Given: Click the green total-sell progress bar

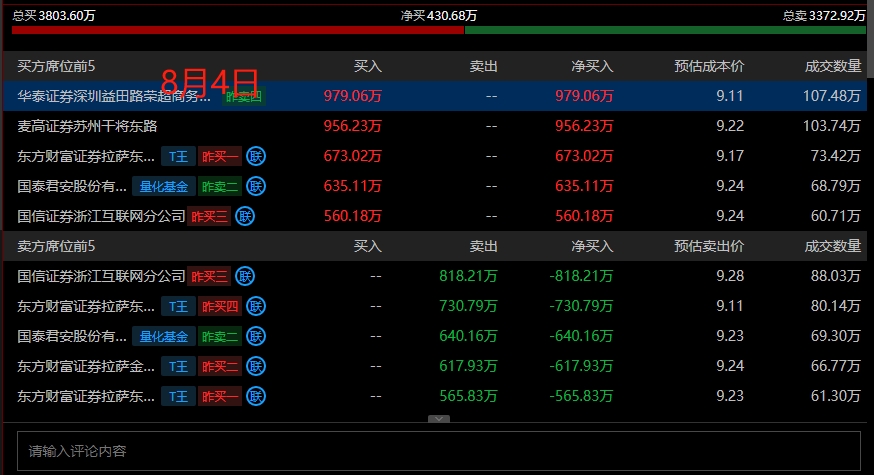Looking at the screenshot, I should [x=666, y=30].
